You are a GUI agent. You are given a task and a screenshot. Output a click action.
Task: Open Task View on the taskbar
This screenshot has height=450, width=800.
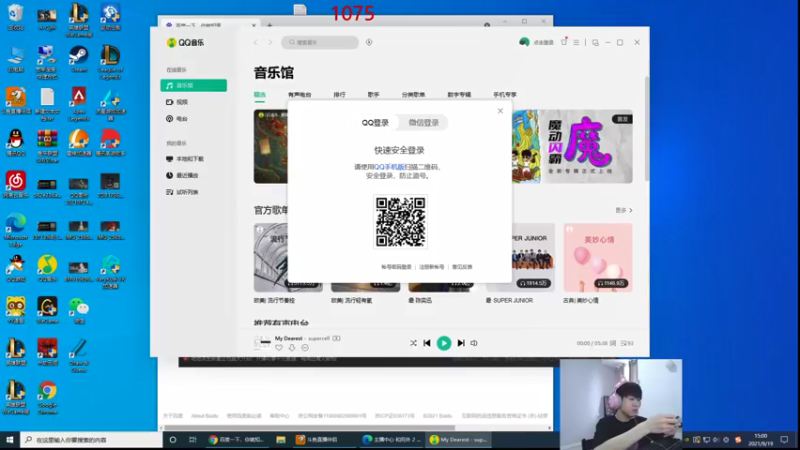point(192,439)
